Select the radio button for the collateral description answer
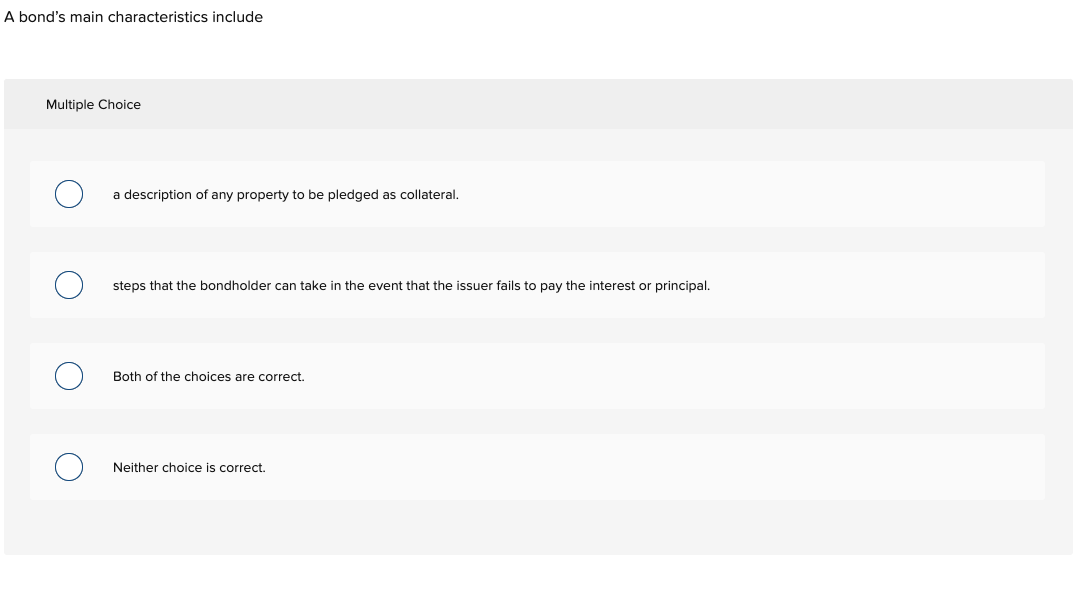The height and width of the screenshot is (595, 1092). (x=69, y=194)
